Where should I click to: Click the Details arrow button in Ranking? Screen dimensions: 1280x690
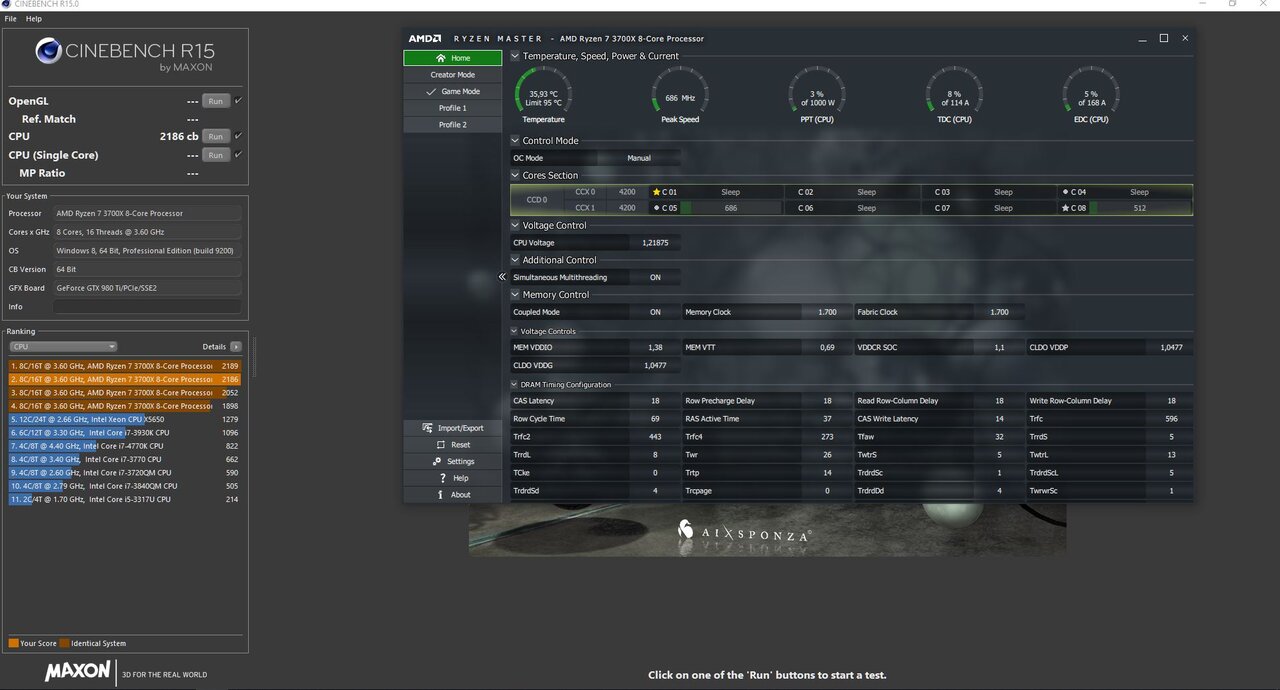(236, 347)
